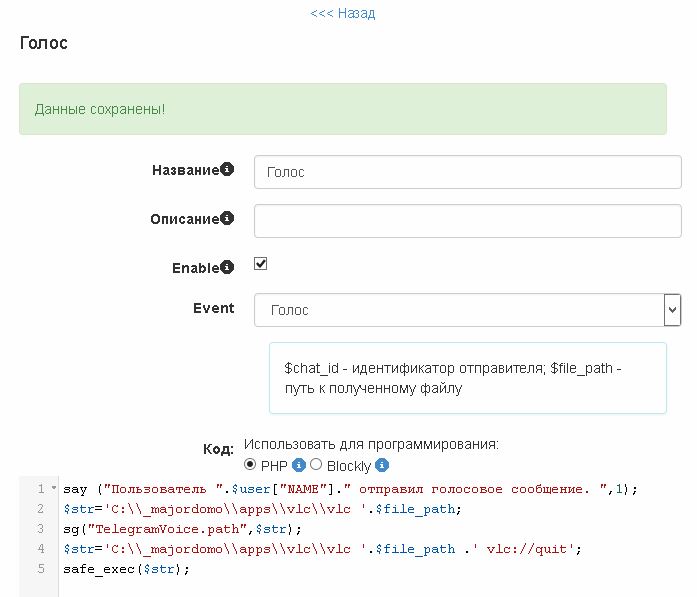The image size is (697, 597).
Task: Go back via <<< Назад link
Action: 343,13
